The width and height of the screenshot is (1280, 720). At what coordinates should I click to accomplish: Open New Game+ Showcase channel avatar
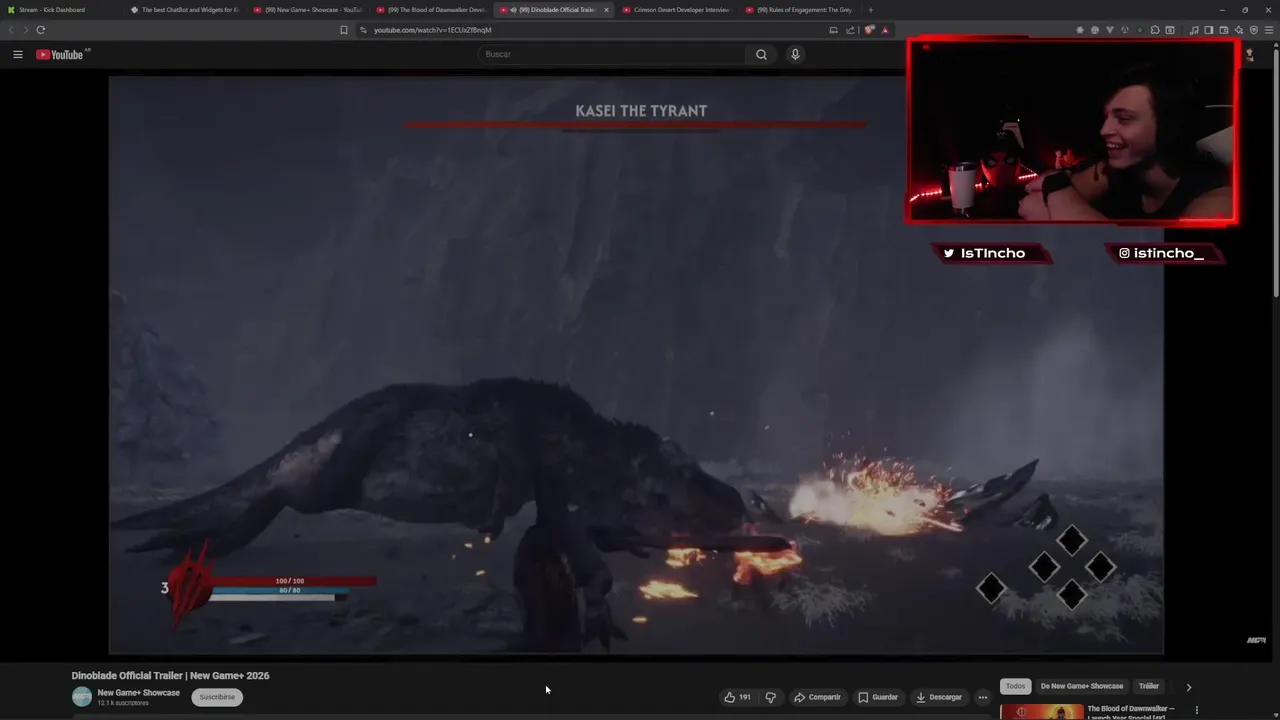click(x=82, y=697)
